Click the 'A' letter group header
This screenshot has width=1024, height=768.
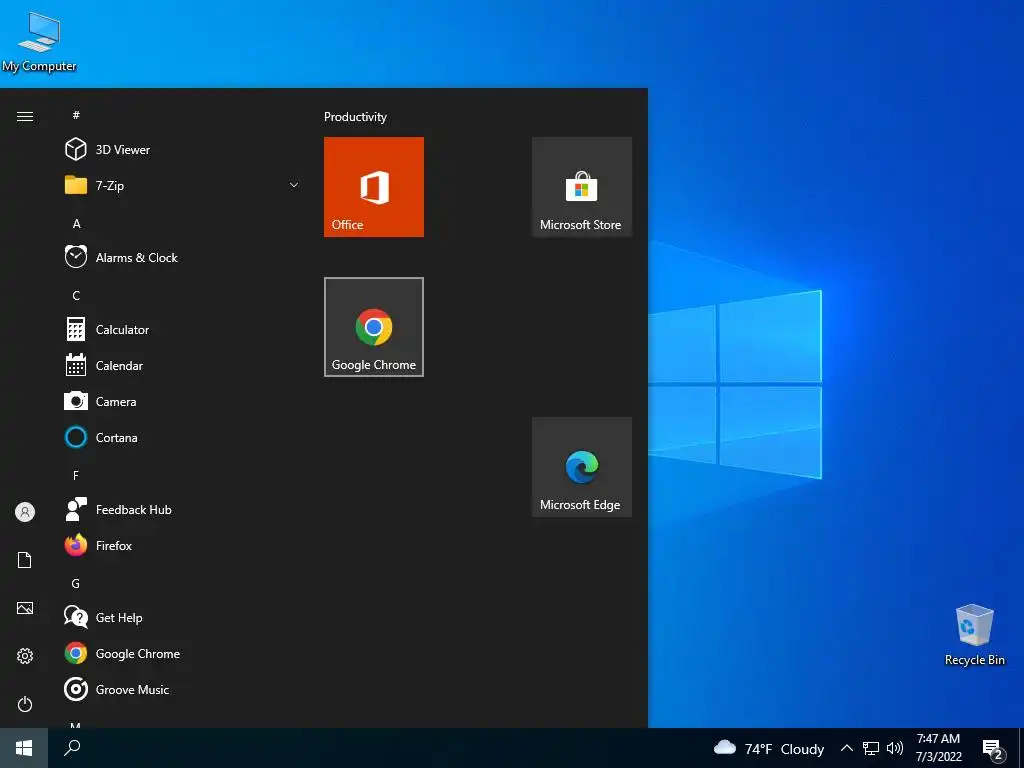coord(76,223)
